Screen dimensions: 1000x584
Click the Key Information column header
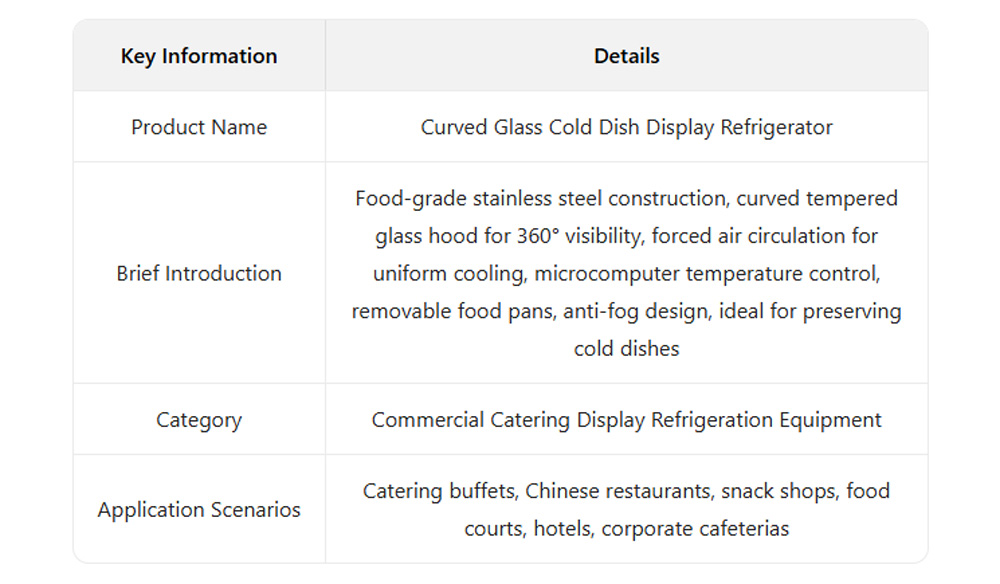click(x=199, y=56)
